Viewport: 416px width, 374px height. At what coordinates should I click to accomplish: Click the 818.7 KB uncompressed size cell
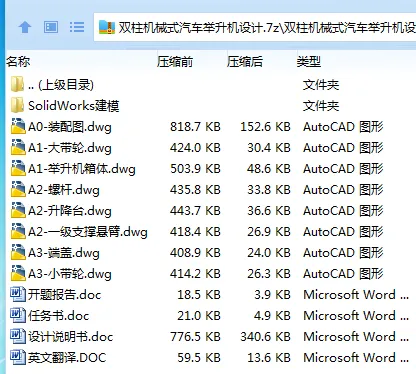coord(195,127)
